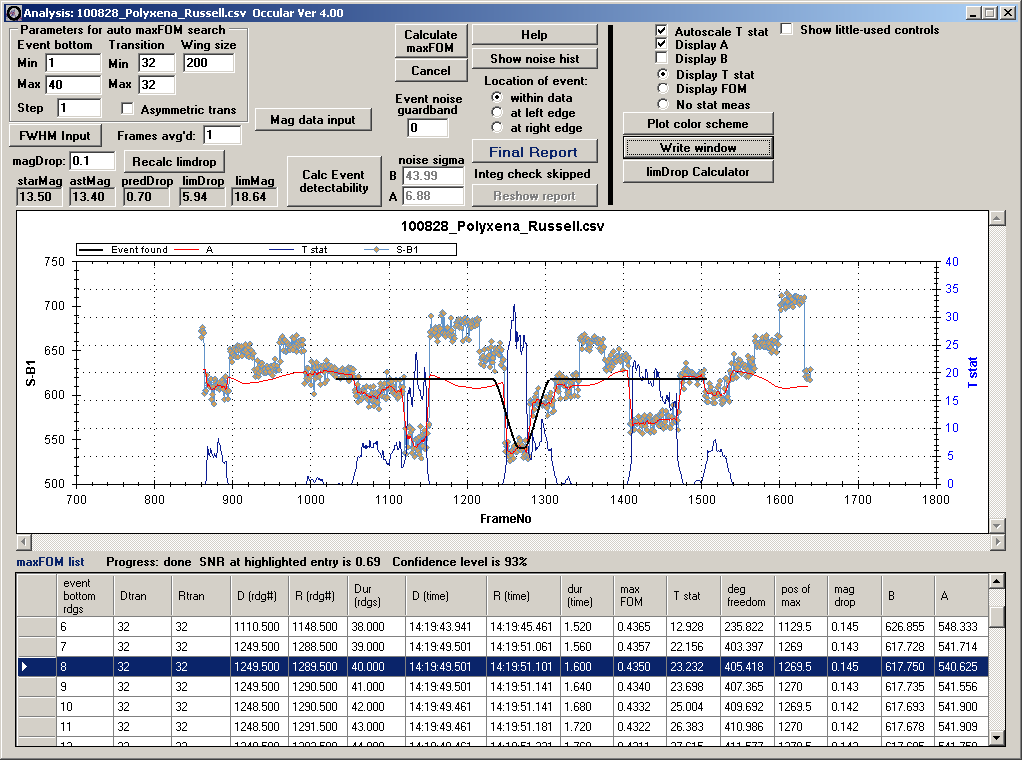Click the maxFOM table scrollbar down arrow
The image size is (1022, 760).
996,738
